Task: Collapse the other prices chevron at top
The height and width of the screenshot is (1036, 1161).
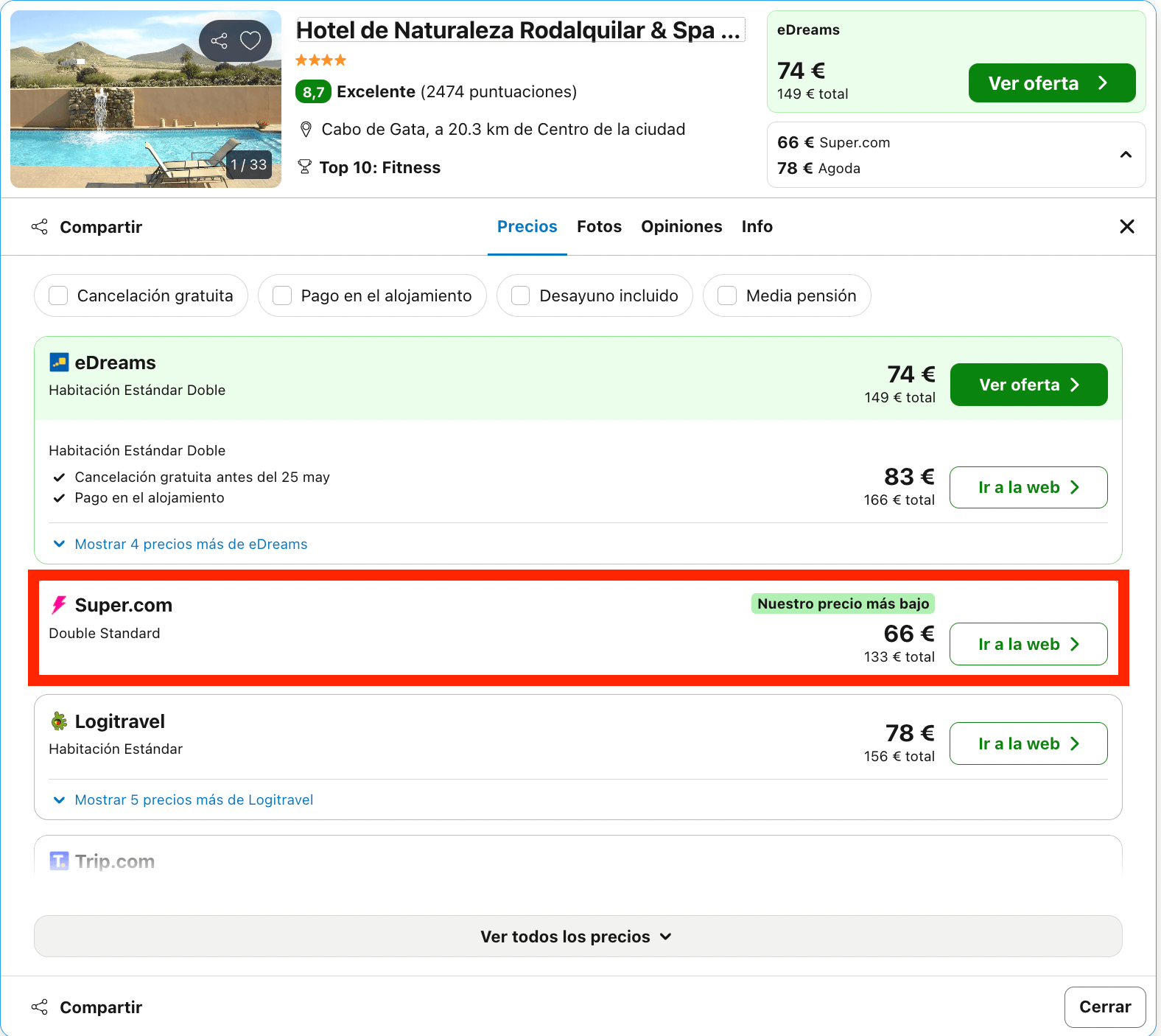Action: 1126,155
